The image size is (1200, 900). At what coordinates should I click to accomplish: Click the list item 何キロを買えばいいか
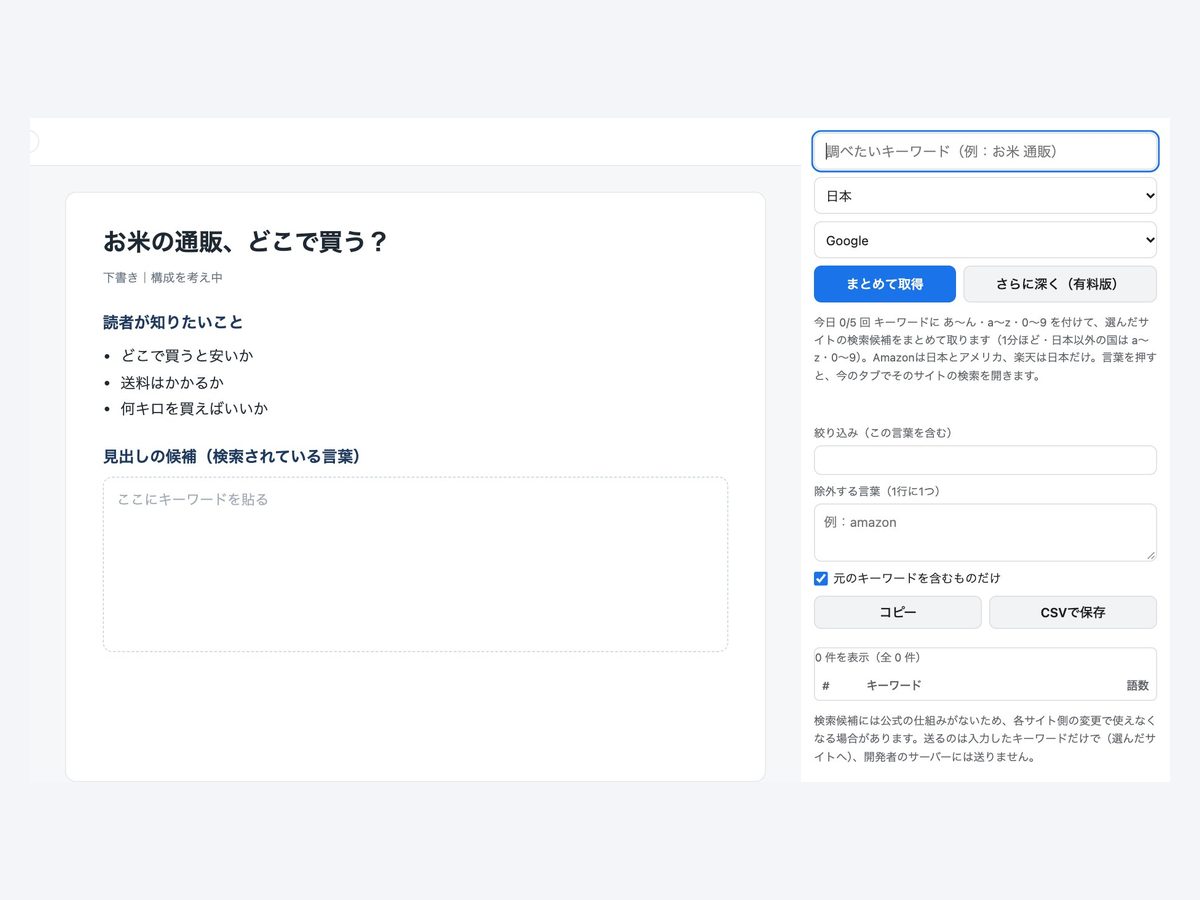194,408
